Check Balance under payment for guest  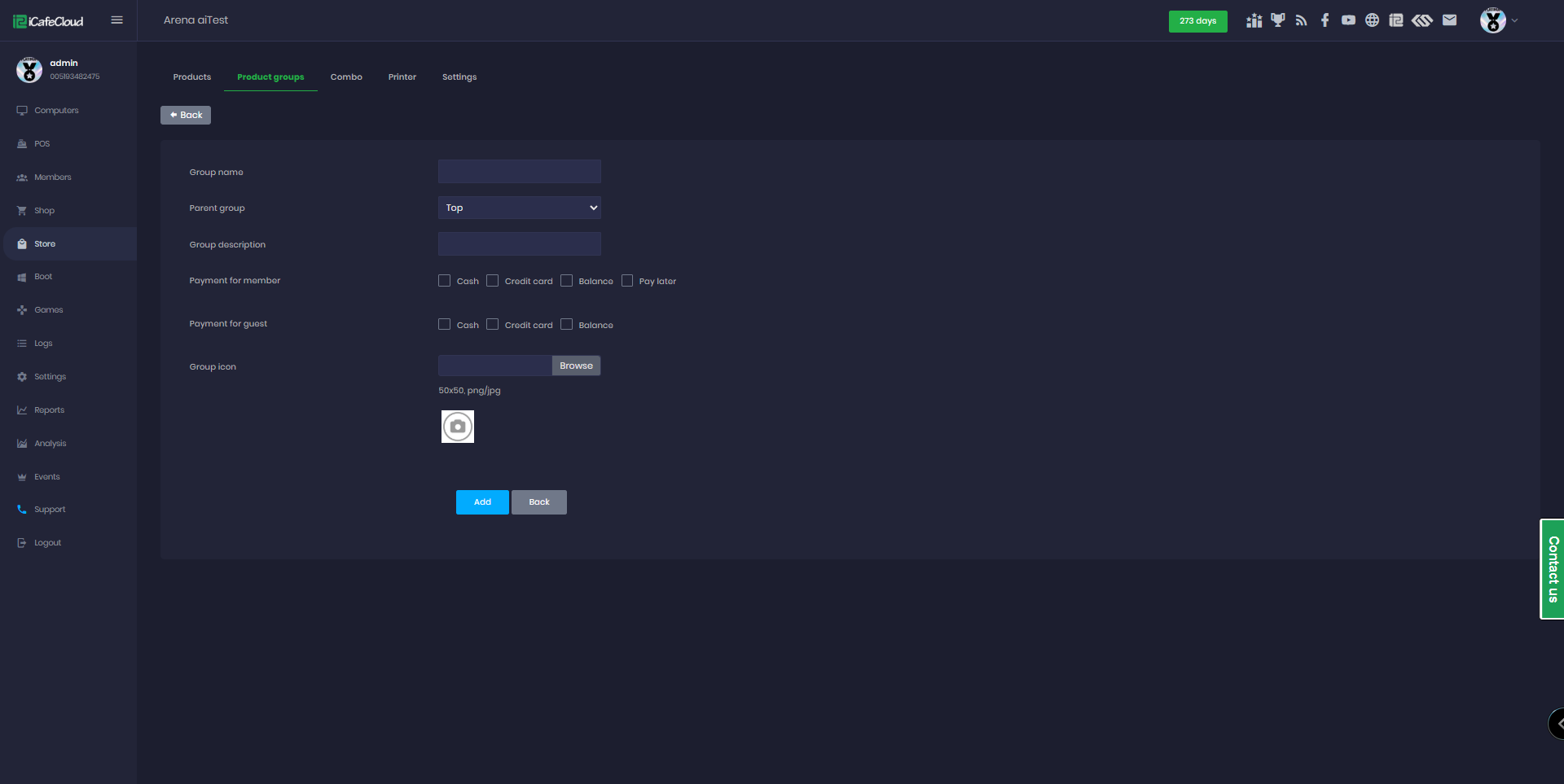(566, 324)
